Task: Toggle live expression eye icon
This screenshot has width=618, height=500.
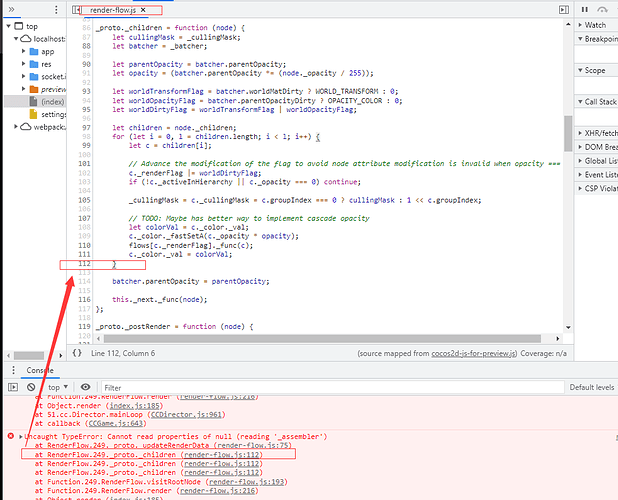Action: pyautogui.click(x=85, y=387)
